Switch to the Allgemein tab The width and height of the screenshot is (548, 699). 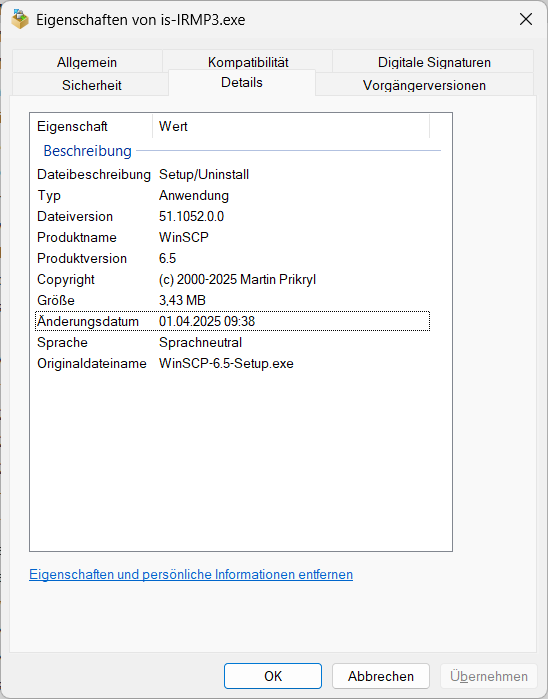tap(87, 62)
